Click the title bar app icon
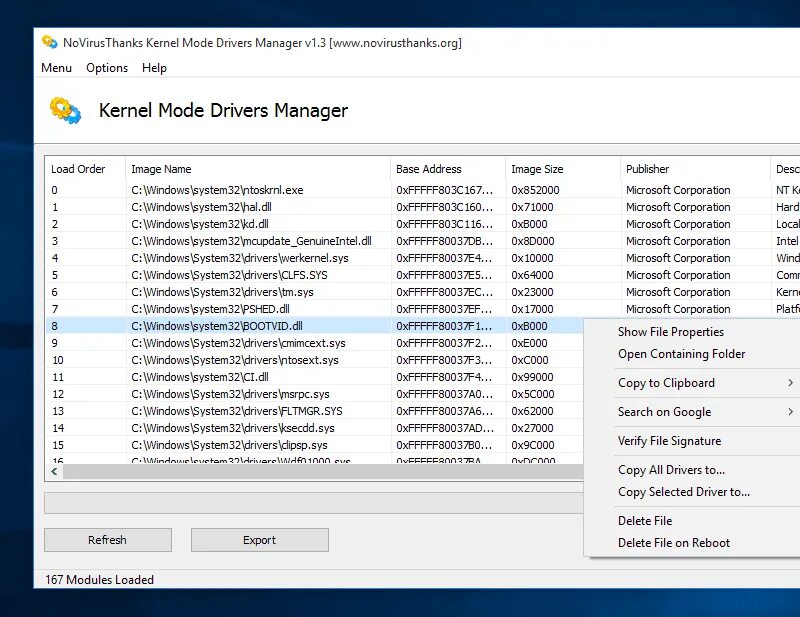800x617 pixels. point(49,42)
